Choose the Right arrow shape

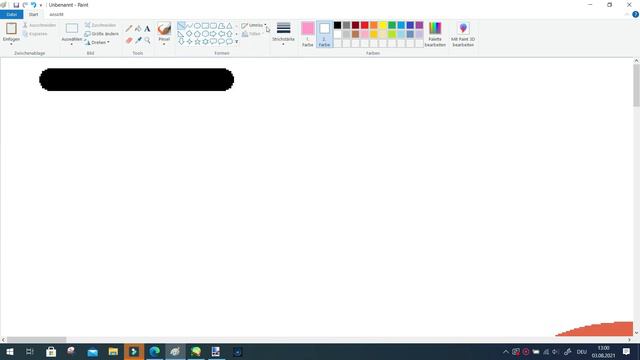click(213, 33)
